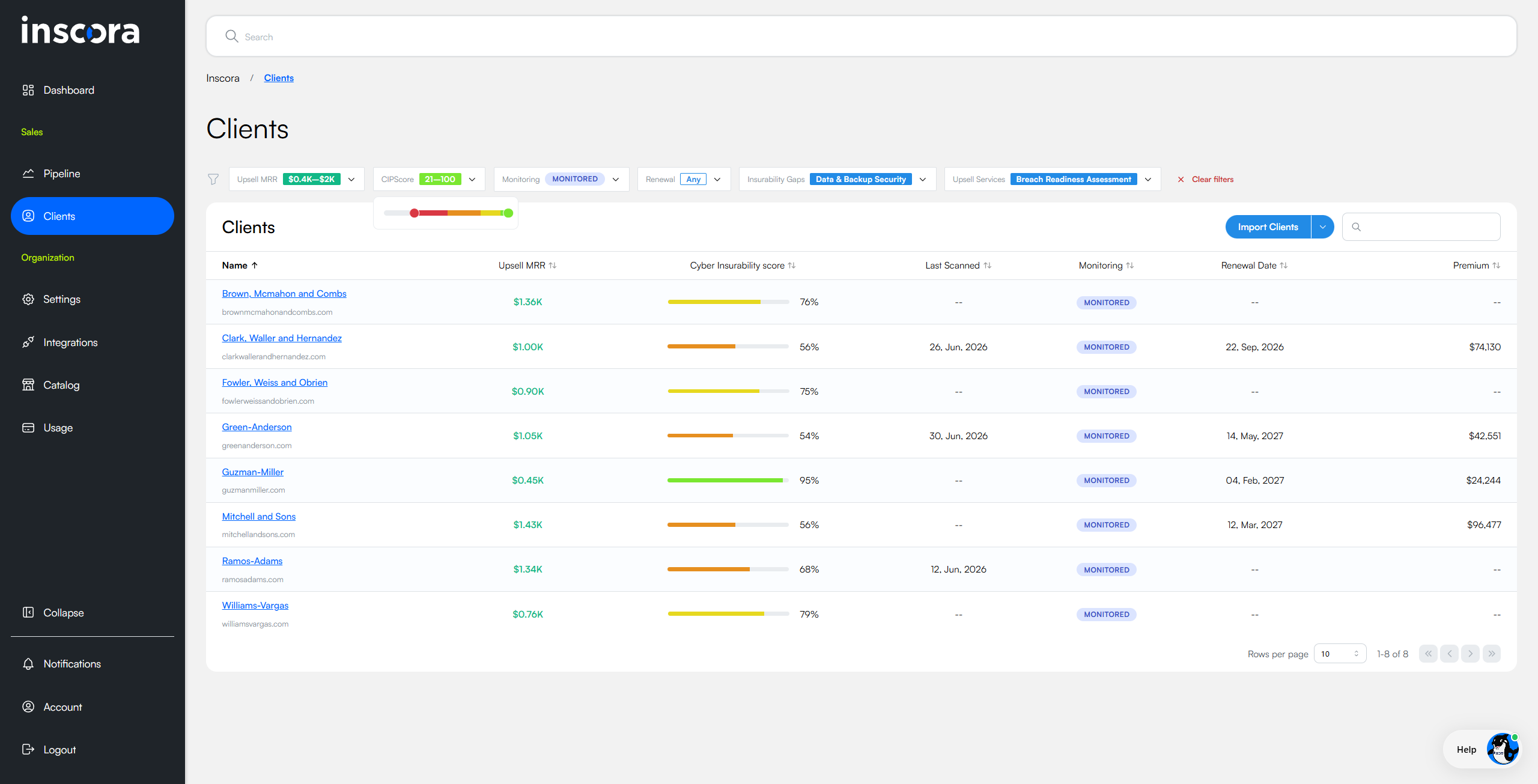Click the $1.05K Upsell MRR value
This screenshot has height=784, width=1538.
click(528, 436)
